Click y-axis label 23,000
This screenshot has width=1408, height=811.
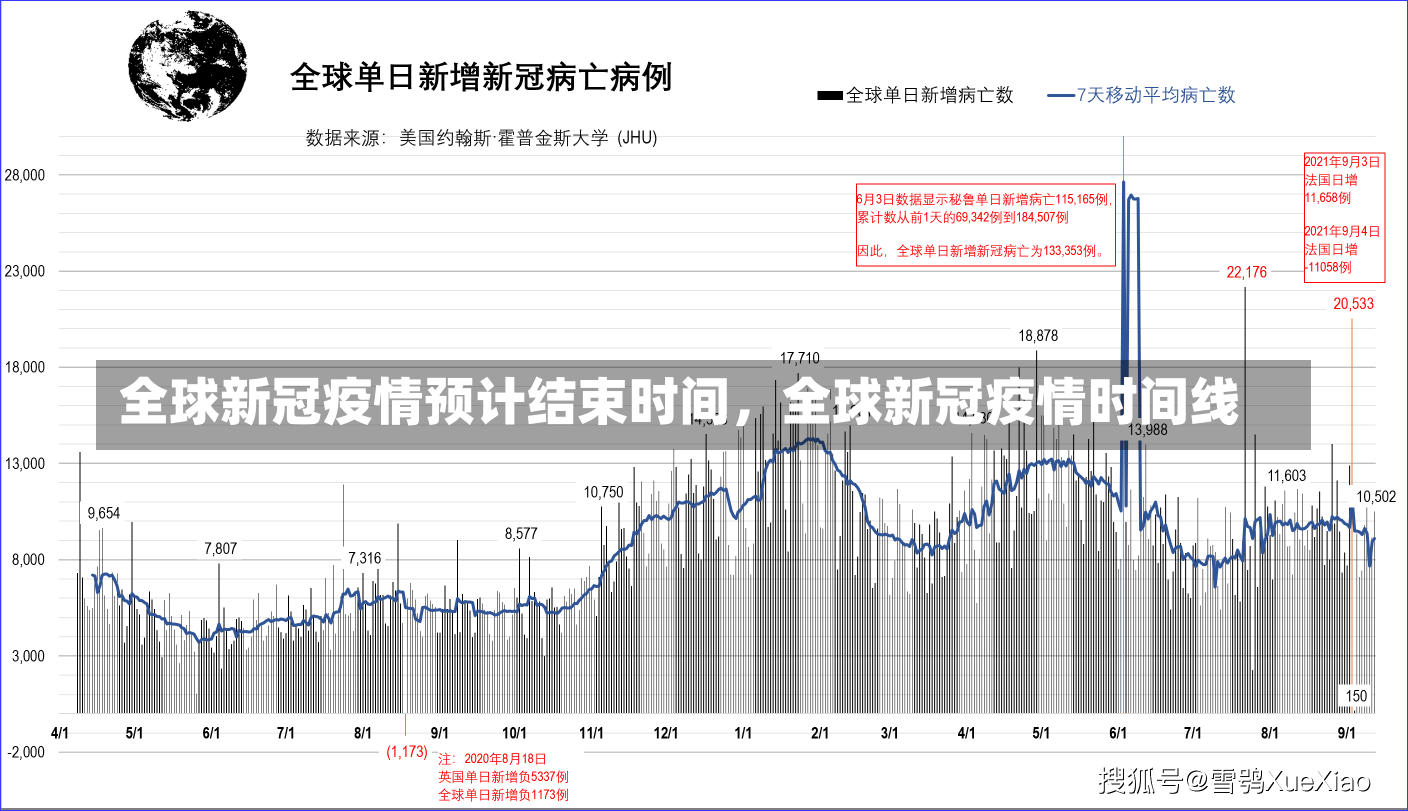[27, 271]
